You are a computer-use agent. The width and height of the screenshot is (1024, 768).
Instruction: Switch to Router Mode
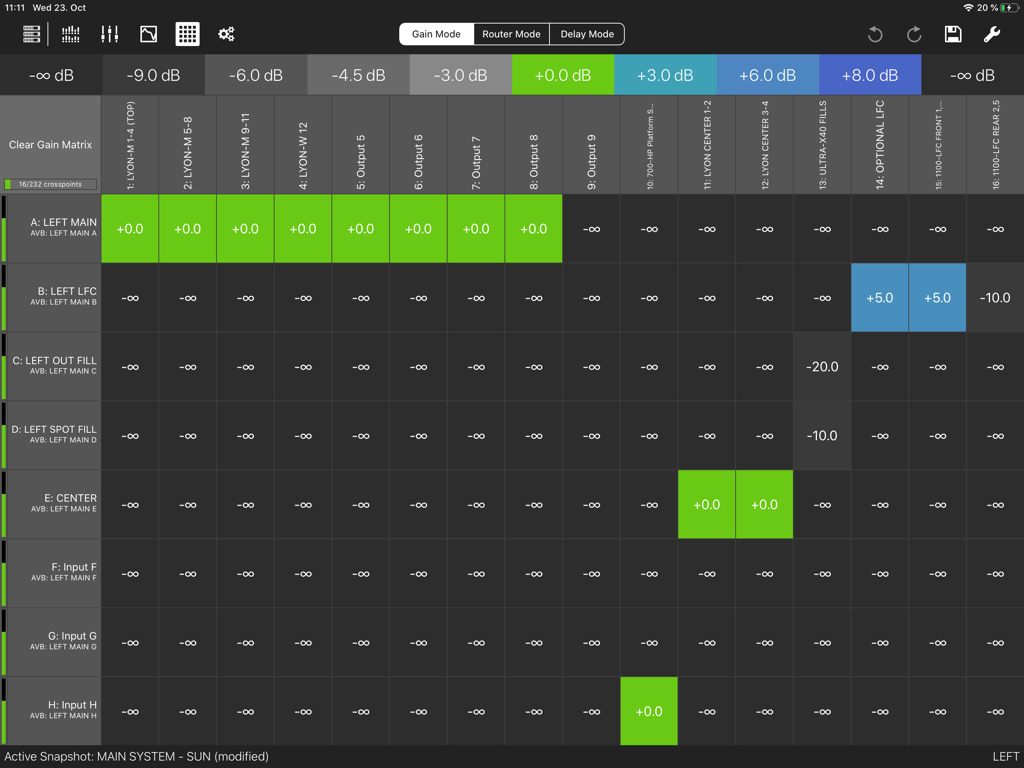(511, 33)
